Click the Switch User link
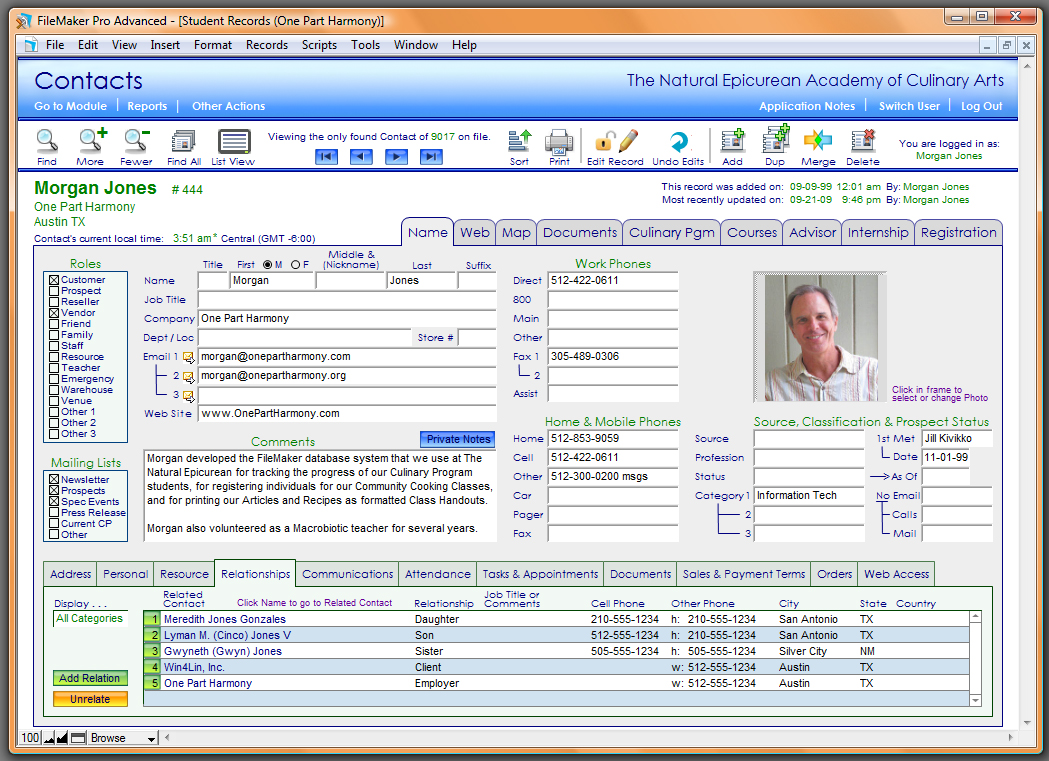The image size is (1049, 761). (x=909, y=106)
